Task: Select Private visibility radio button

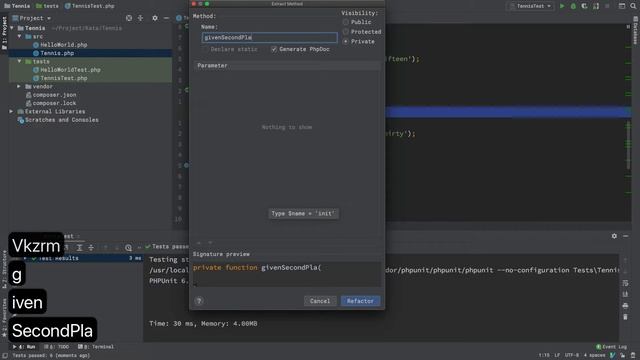Action: pyautogui.click(x=346, y=42)
